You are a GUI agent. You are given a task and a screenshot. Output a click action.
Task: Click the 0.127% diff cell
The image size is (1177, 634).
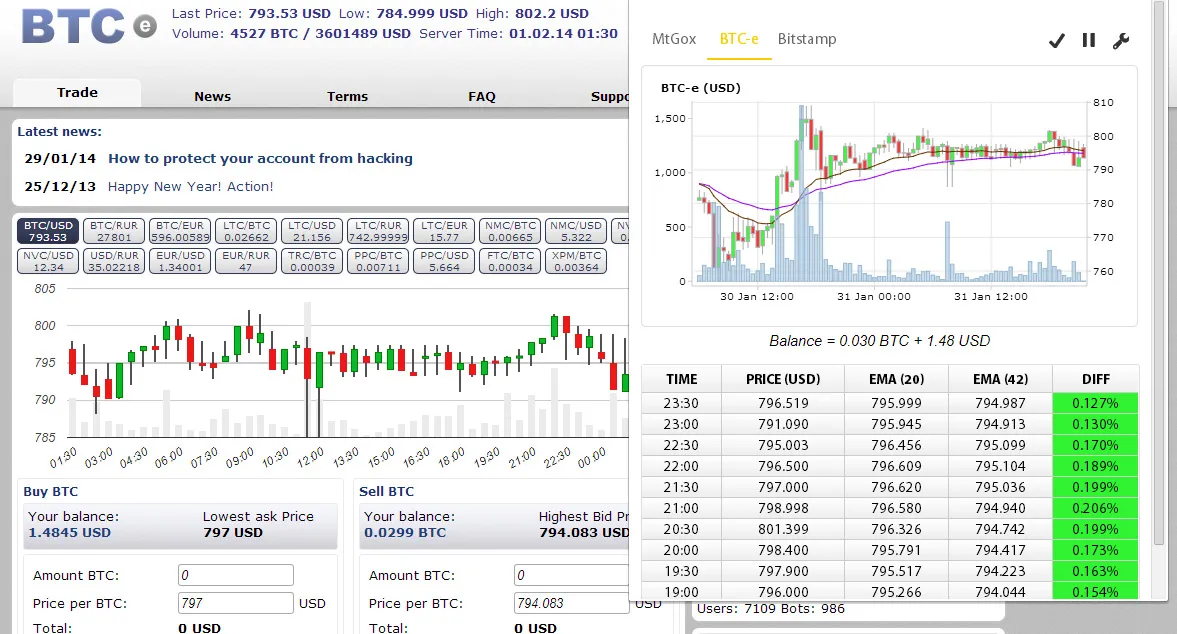click(1095, 403)
